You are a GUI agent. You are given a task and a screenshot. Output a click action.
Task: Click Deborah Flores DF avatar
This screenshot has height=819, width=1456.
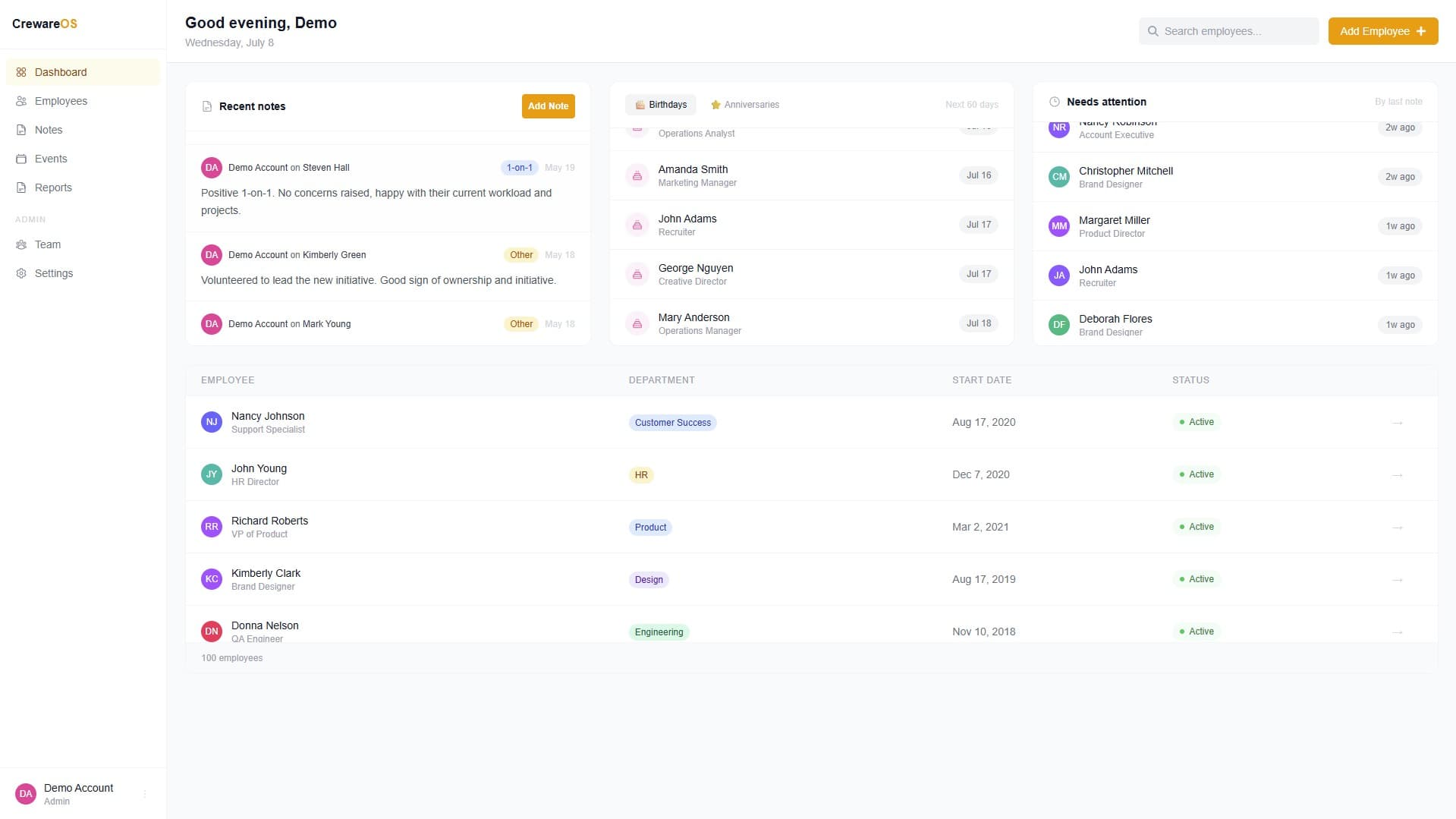[x=1059, y=325]
